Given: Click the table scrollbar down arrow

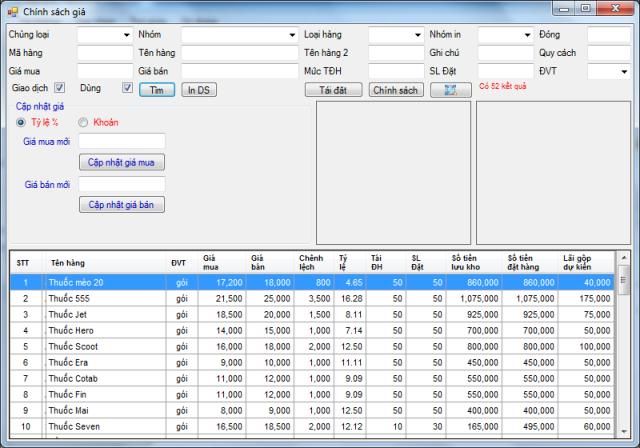Looking at the screenshot, I should [x=623, y=432].
